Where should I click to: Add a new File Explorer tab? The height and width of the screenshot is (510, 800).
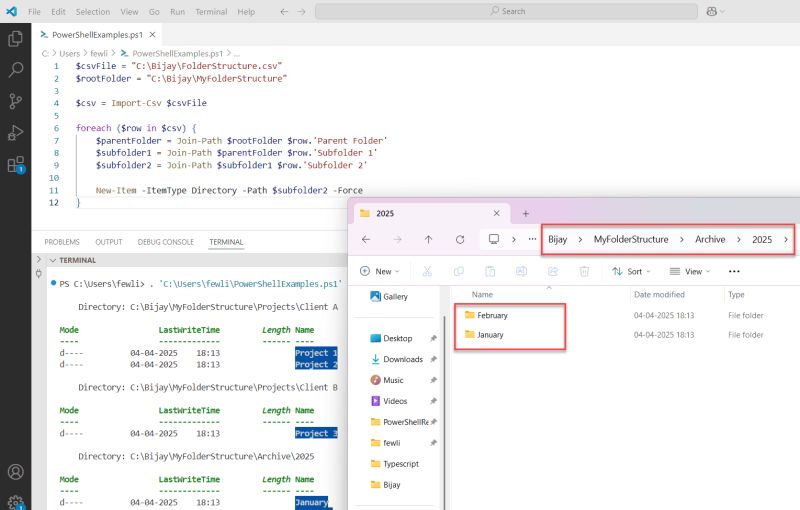tap(526, 214)
